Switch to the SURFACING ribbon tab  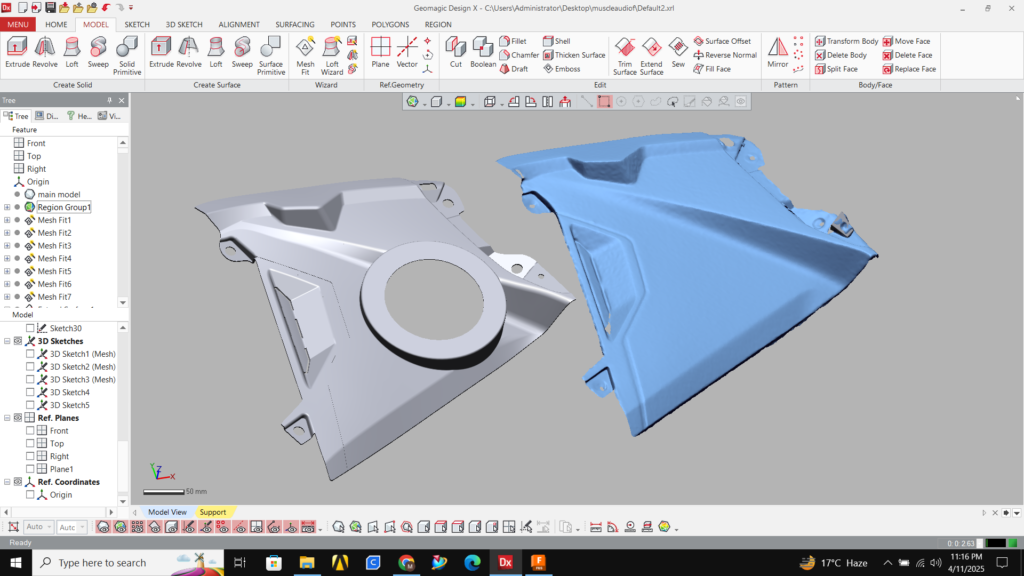pyautogui.click(x=295, y=24)
